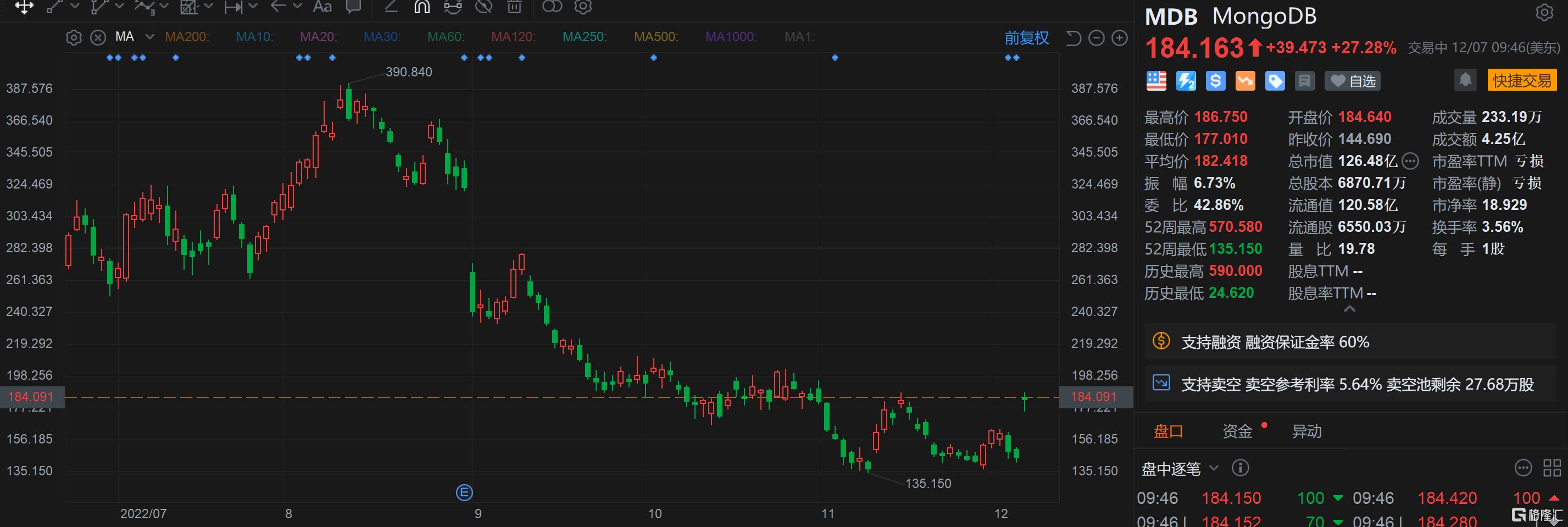The image size is (1568, 527).
Task: Click the lightning Level 2 icon
Action: (1186, 81)
